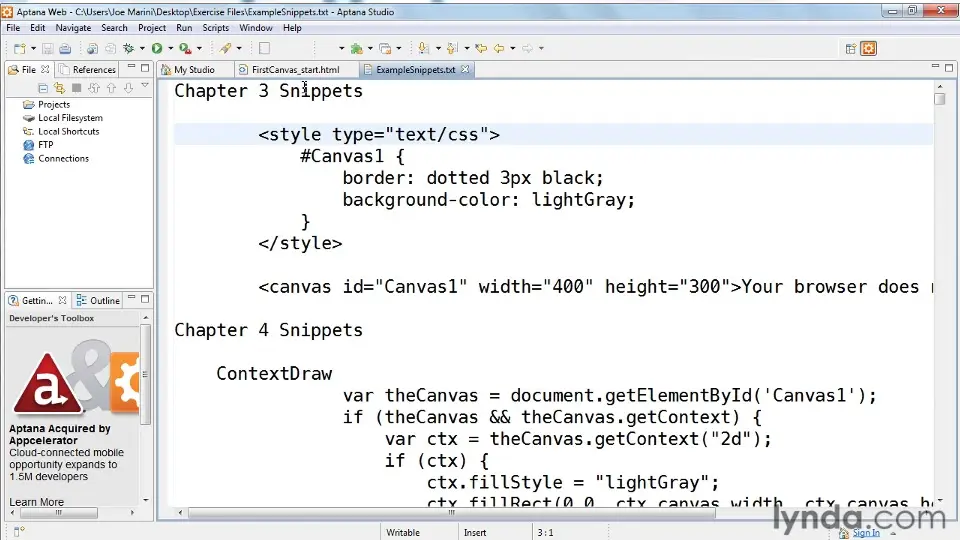This screenshot has width=960, height=540.
Task: Open the New file dropdown arrow
Action: [33, 48]
